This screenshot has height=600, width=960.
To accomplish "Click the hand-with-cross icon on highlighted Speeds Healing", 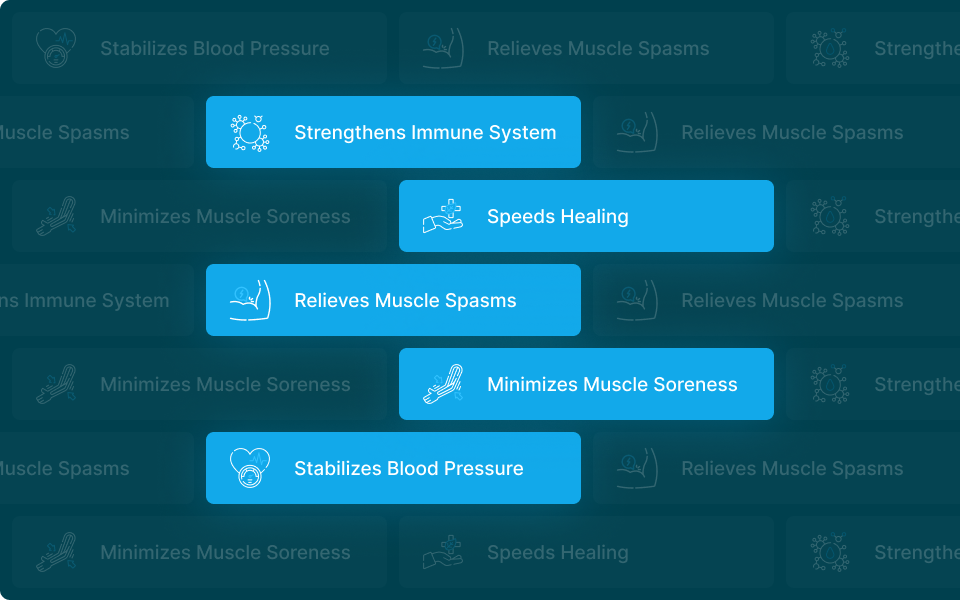I will pos(443,216).
